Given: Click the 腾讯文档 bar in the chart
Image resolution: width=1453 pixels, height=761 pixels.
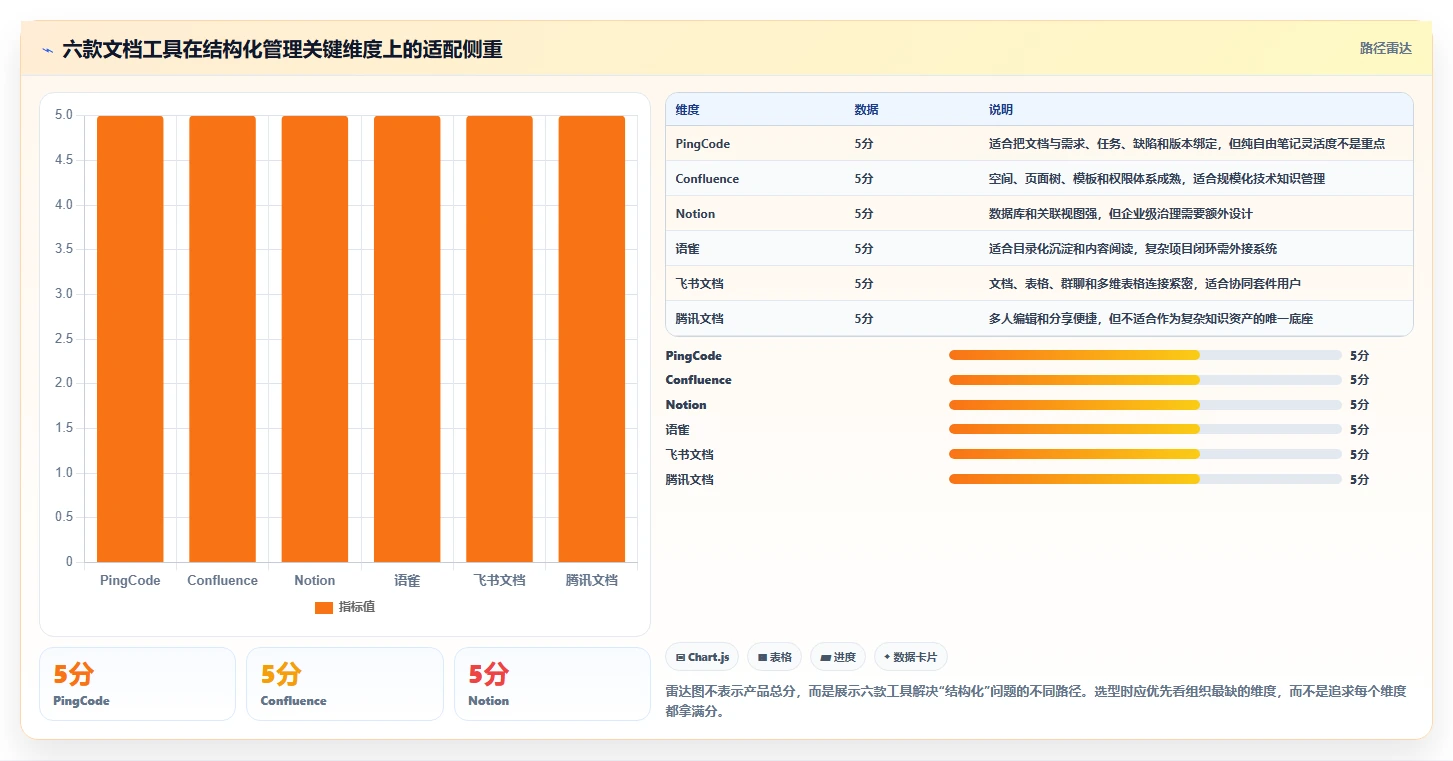Looking at the screenshot, I should point(592,339).
